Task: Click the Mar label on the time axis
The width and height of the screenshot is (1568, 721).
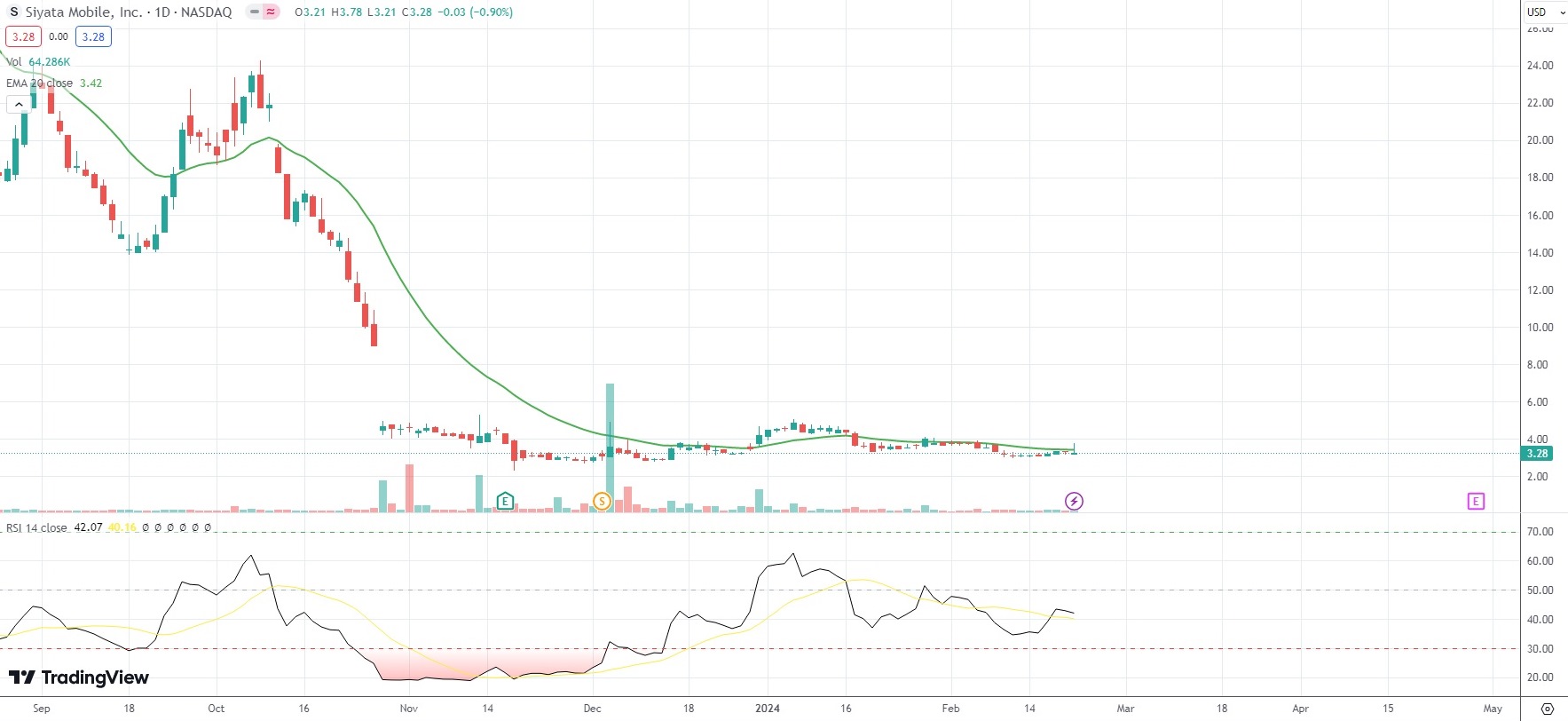Action: click(x=1125, y=709)
